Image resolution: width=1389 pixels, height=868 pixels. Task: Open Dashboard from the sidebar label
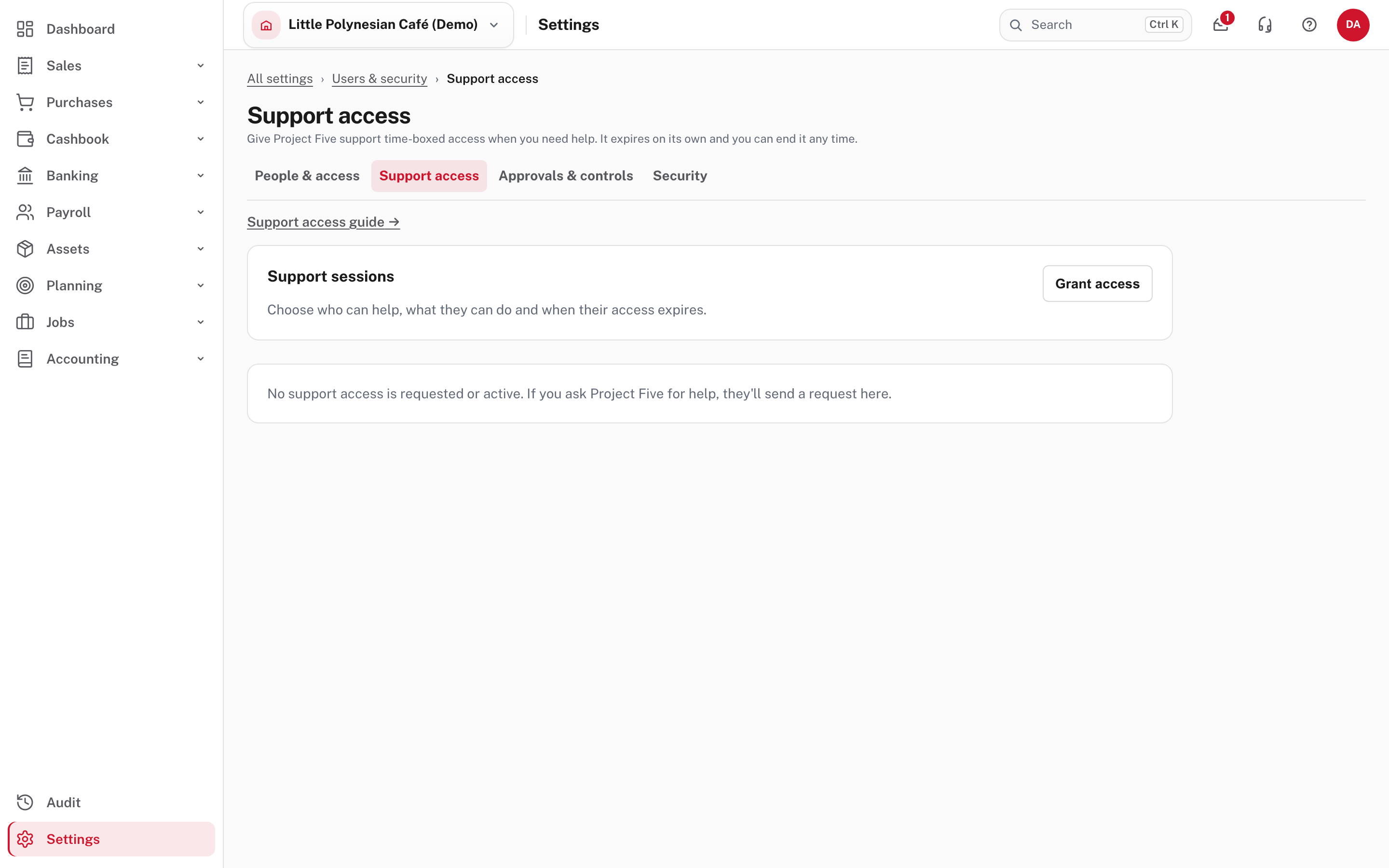(x=81, y=29)
